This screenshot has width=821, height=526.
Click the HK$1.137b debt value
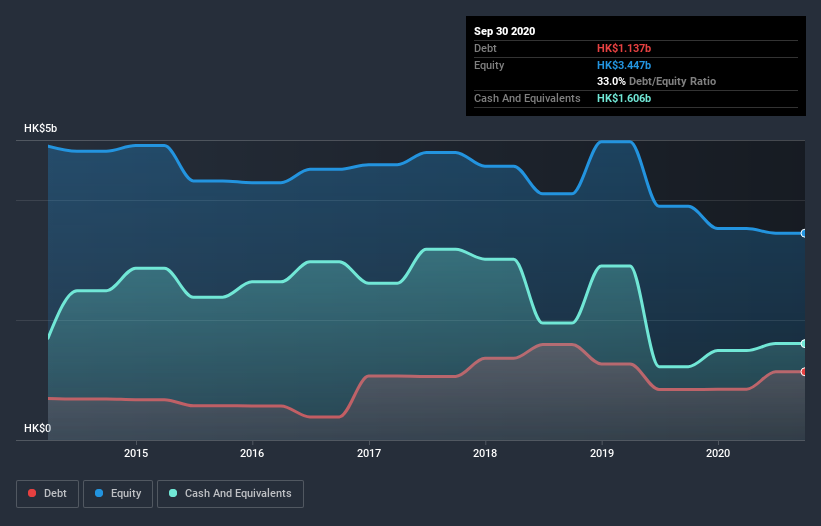pyautogui.click(x=624, y=49)
